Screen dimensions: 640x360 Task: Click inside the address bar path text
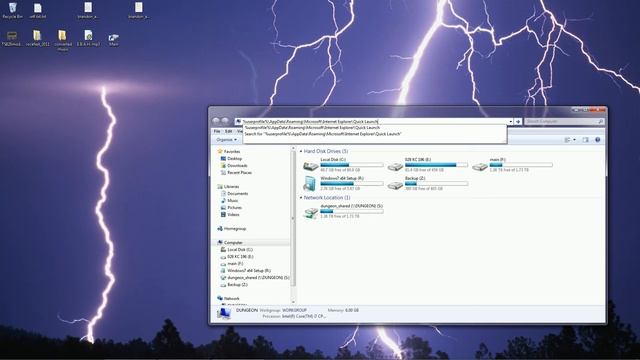tap(310, 122)
